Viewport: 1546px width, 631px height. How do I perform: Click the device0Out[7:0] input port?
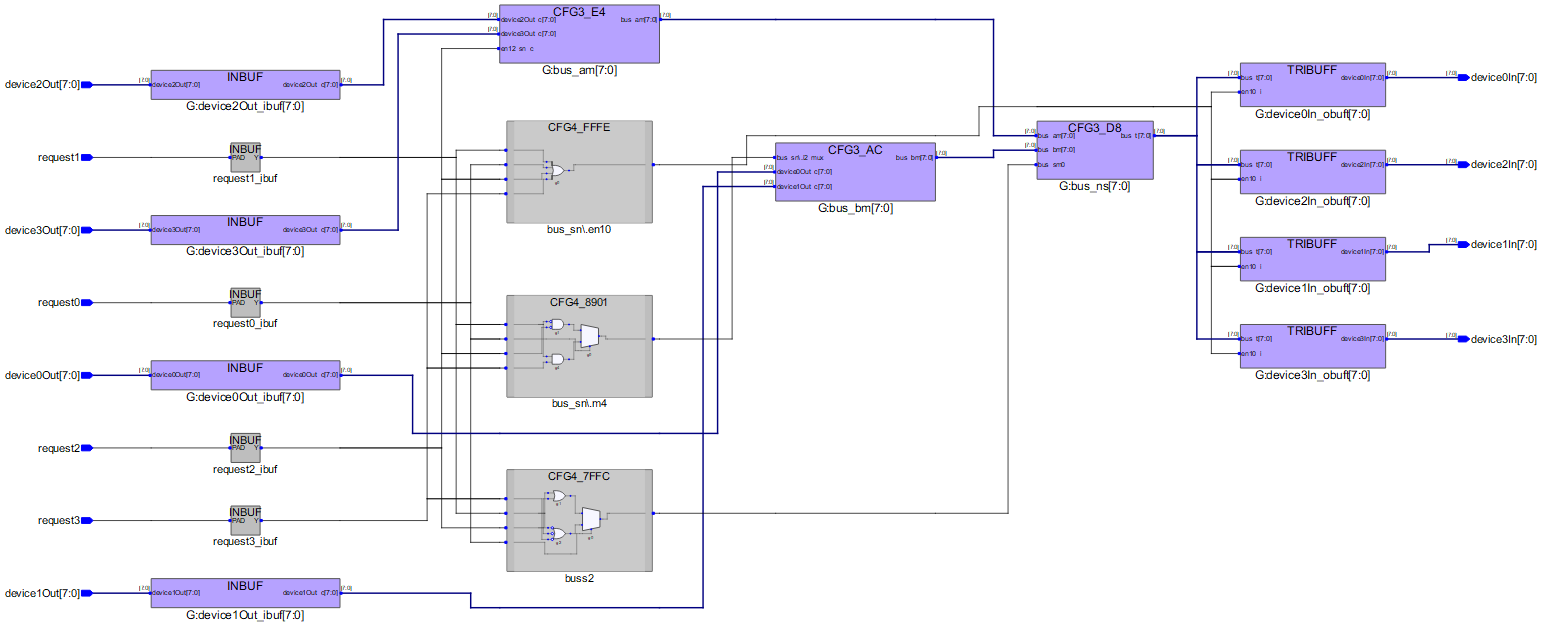[x=47, y=375]
